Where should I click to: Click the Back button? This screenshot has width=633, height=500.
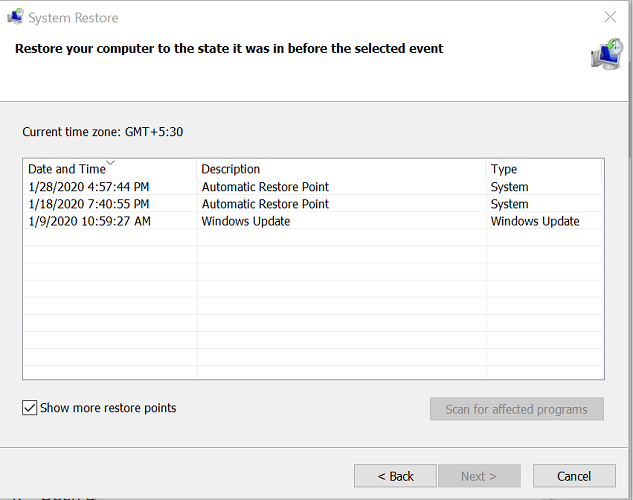point(395,476)
